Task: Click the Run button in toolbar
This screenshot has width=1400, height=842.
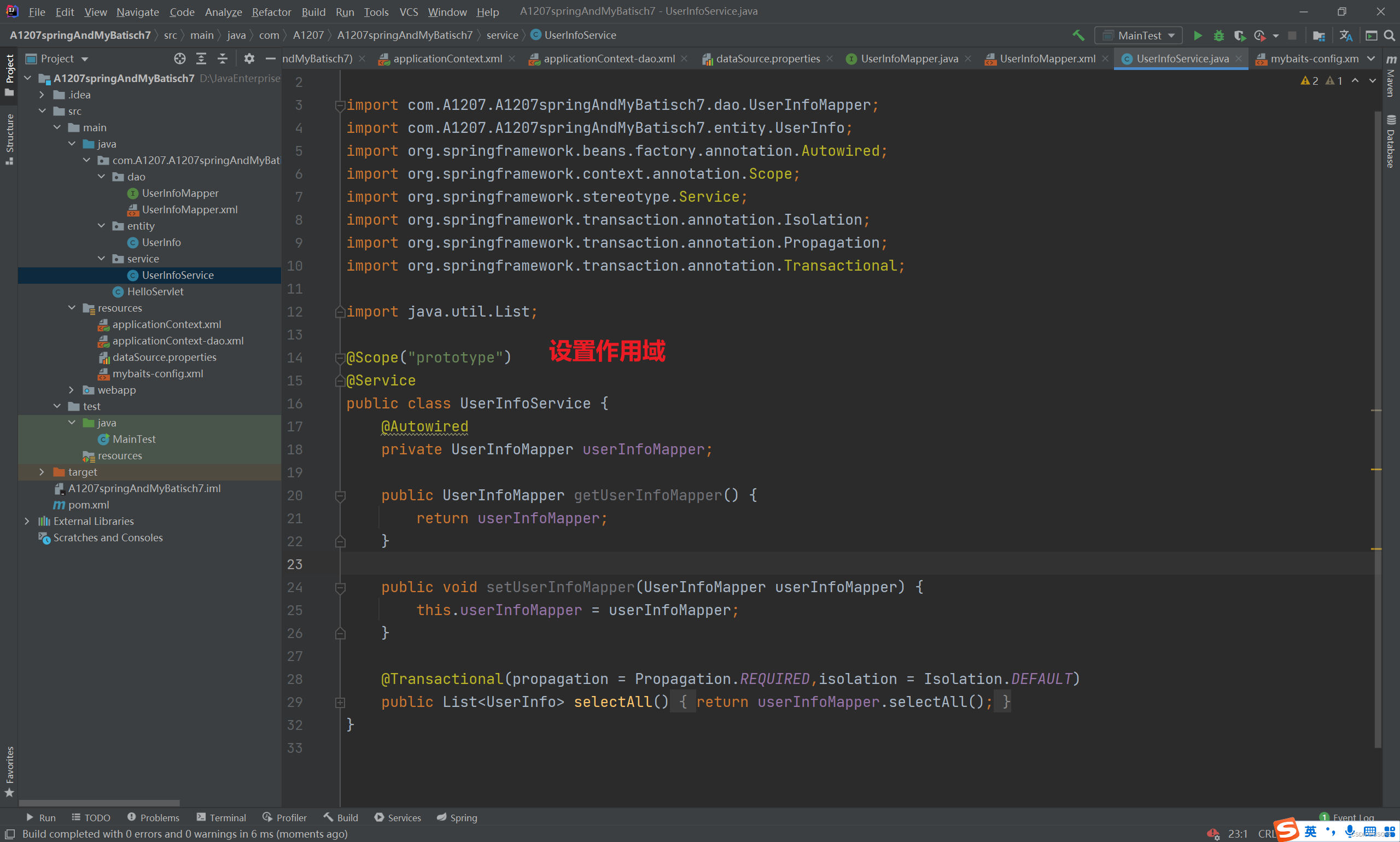Action: click(x=1197, y=35)
